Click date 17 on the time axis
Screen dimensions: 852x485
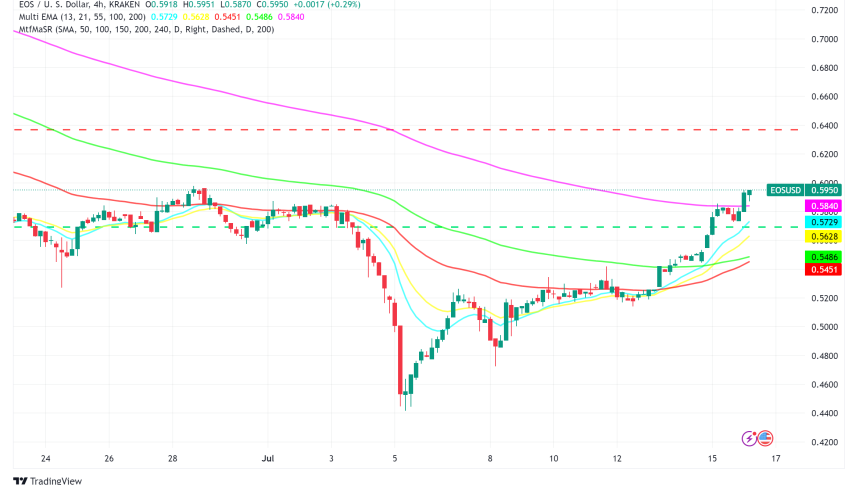pyautogui.click(x=776, y=458)
